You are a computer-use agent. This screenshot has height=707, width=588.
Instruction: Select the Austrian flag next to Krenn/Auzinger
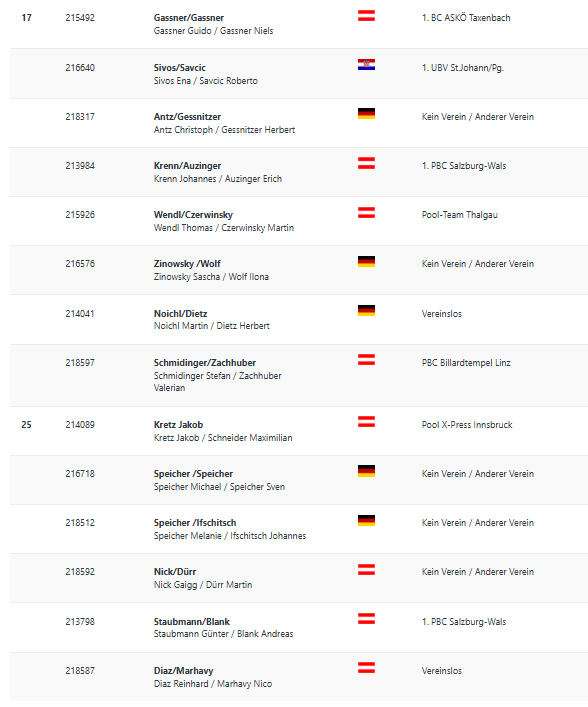(x=366, y=163)
